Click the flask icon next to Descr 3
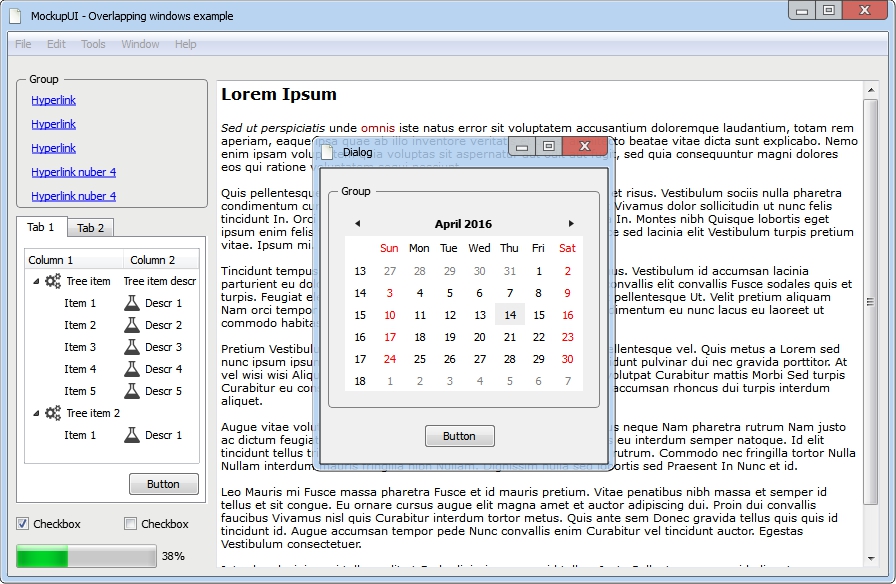The height and width of the screenshot is (584, 896). tap(132, 347)
